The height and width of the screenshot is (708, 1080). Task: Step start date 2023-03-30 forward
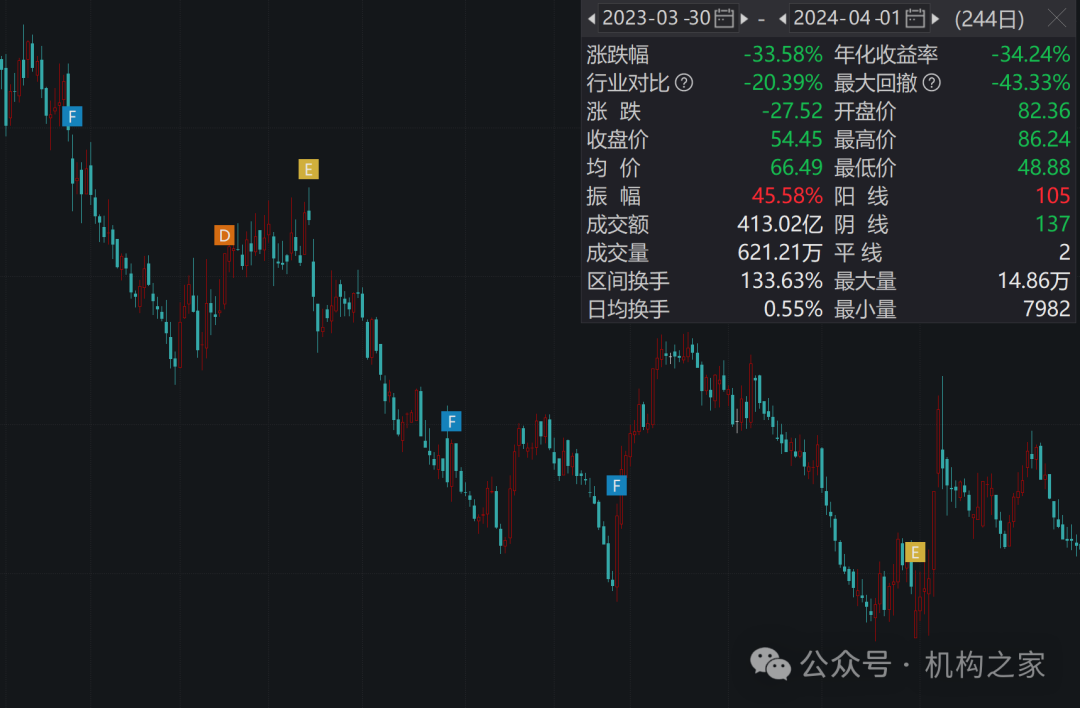tap(744, 19)
